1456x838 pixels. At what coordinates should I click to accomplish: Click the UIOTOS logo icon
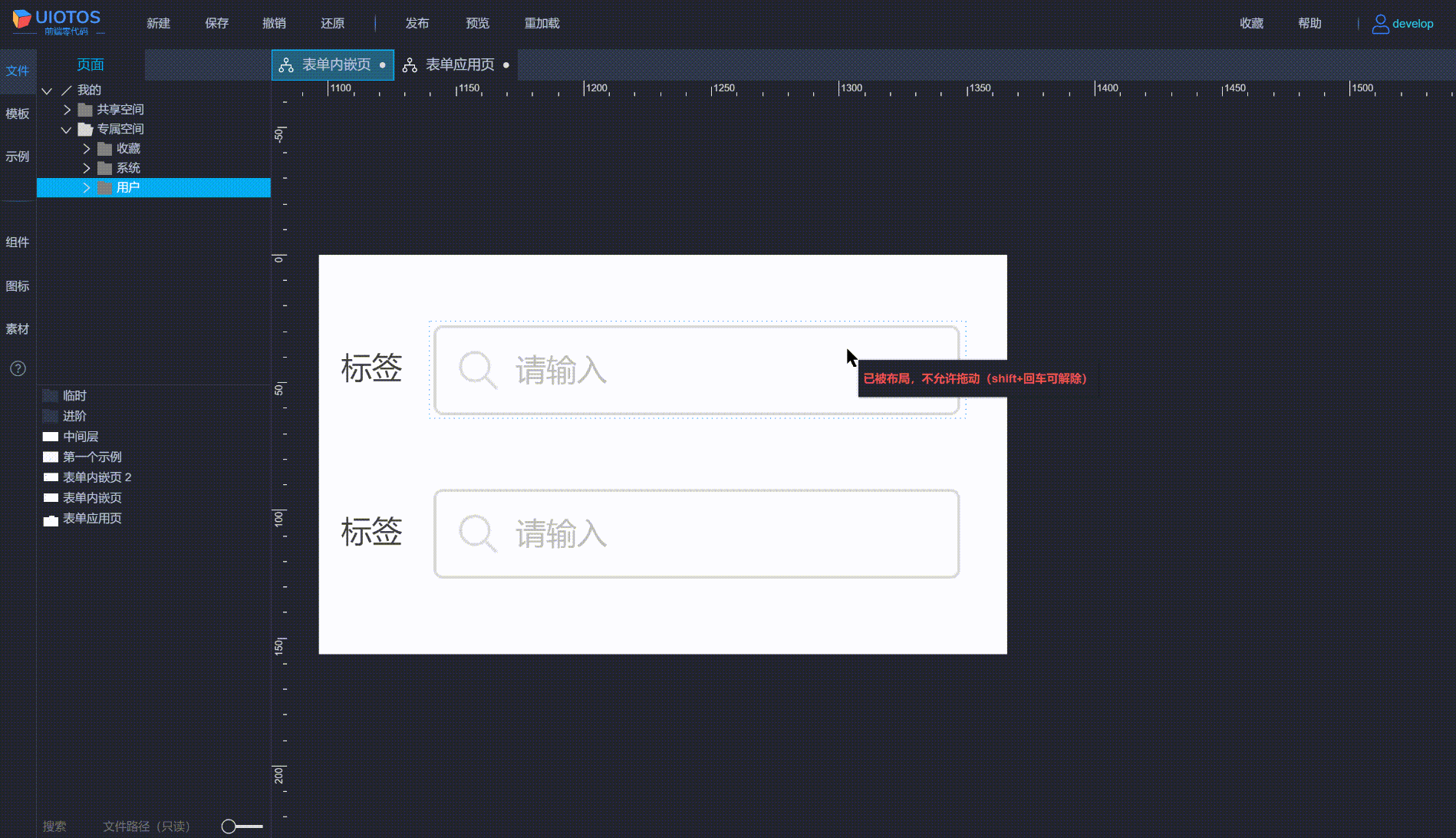(23, 19)
